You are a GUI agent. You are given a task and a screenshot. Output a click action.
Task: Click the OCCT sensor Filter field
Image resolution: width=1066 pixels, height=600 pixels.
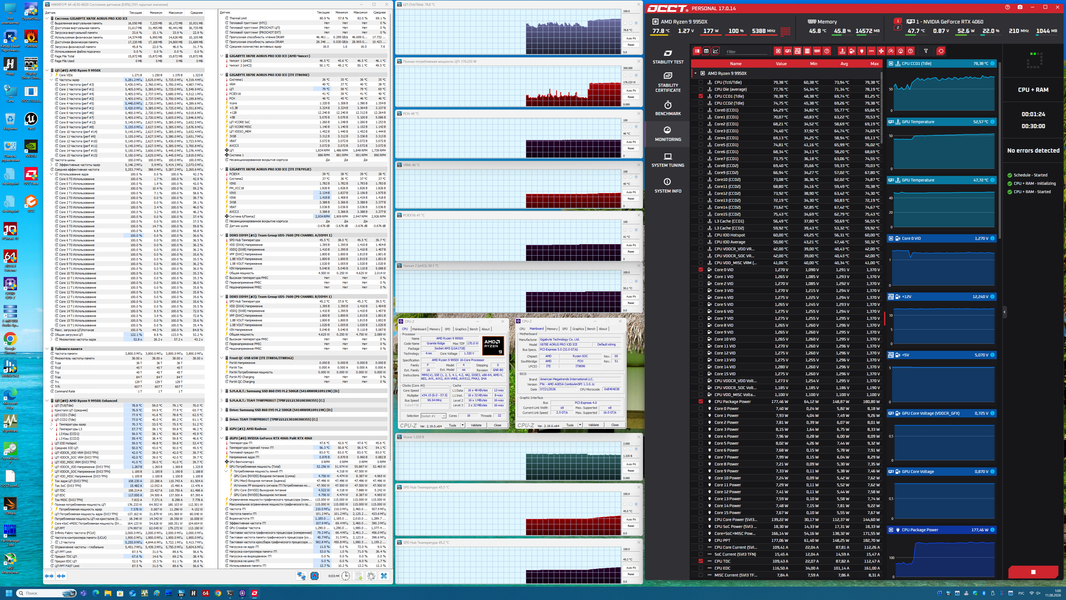pyautogui.click(x=746, y=52)
